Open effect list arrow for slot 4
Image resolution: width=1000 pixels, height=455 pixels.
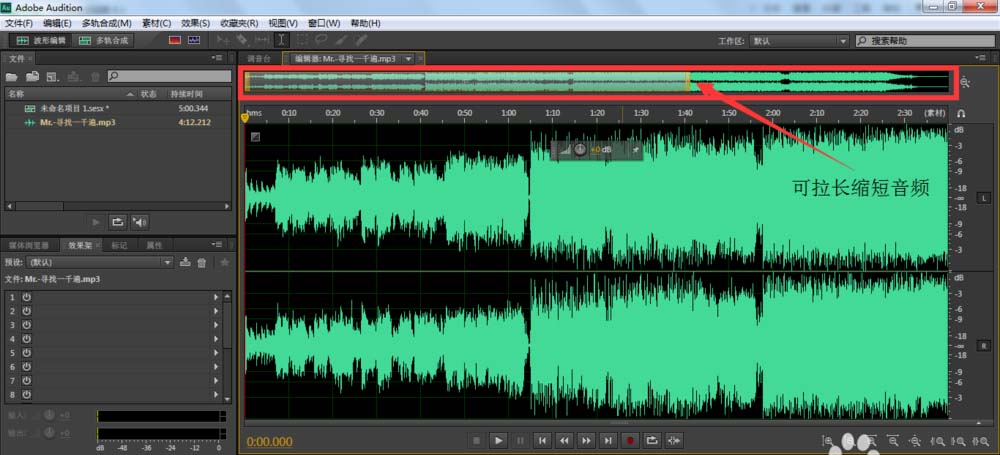[x=216, y=339]
